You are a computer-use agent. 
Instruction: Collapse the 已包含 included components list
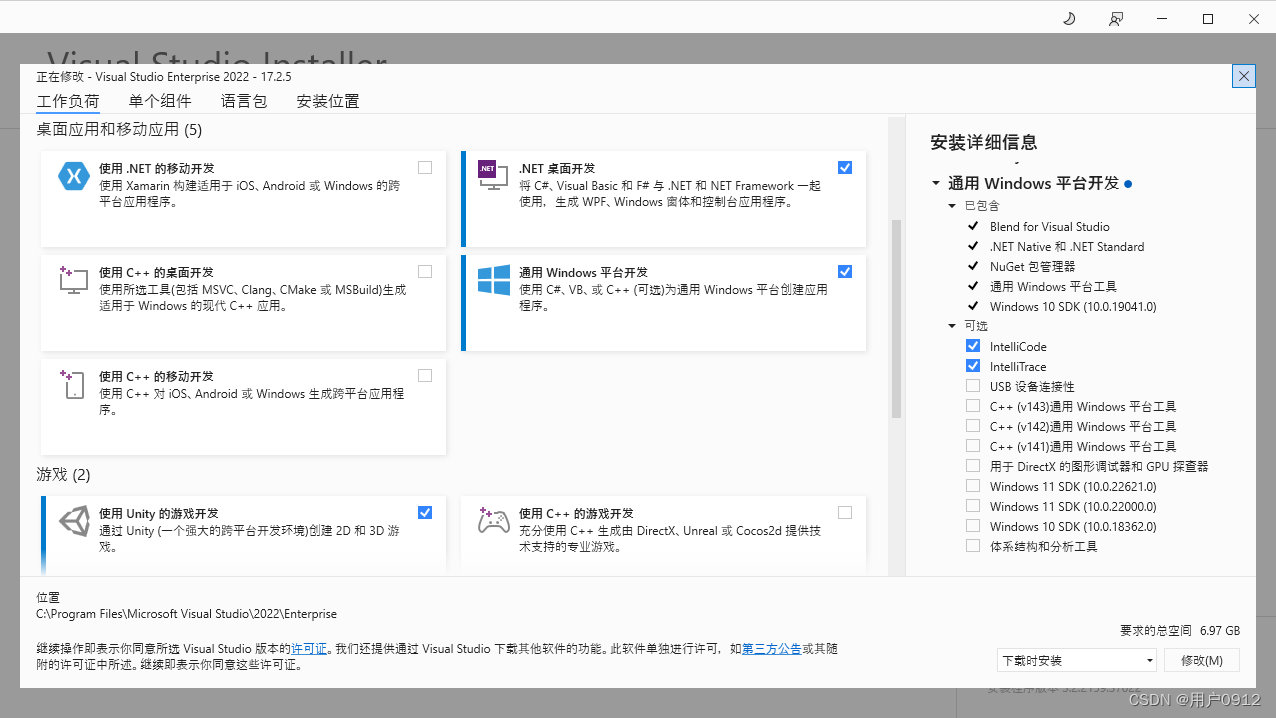[x=953, y=206]
